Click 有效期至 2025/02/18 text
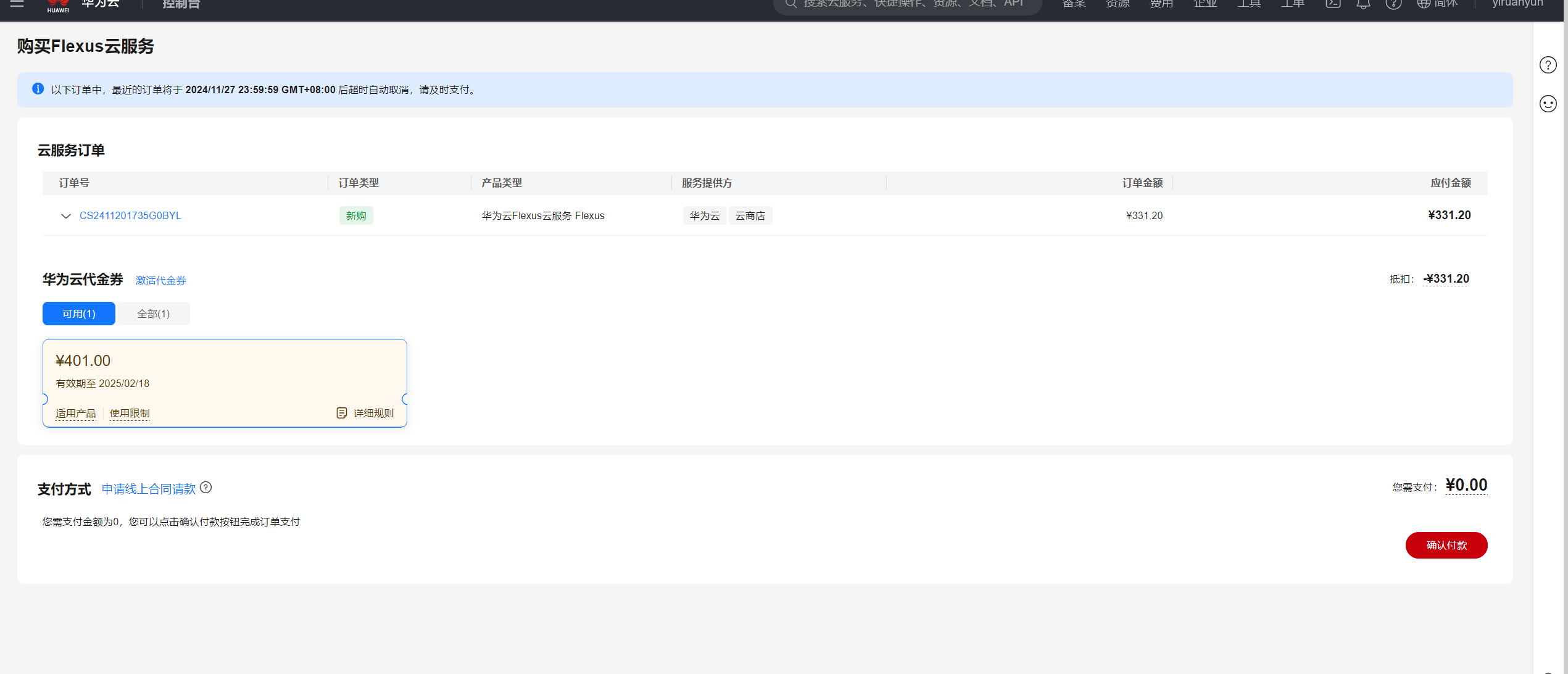Screen dimensions: 1568x674 [102, 383]
